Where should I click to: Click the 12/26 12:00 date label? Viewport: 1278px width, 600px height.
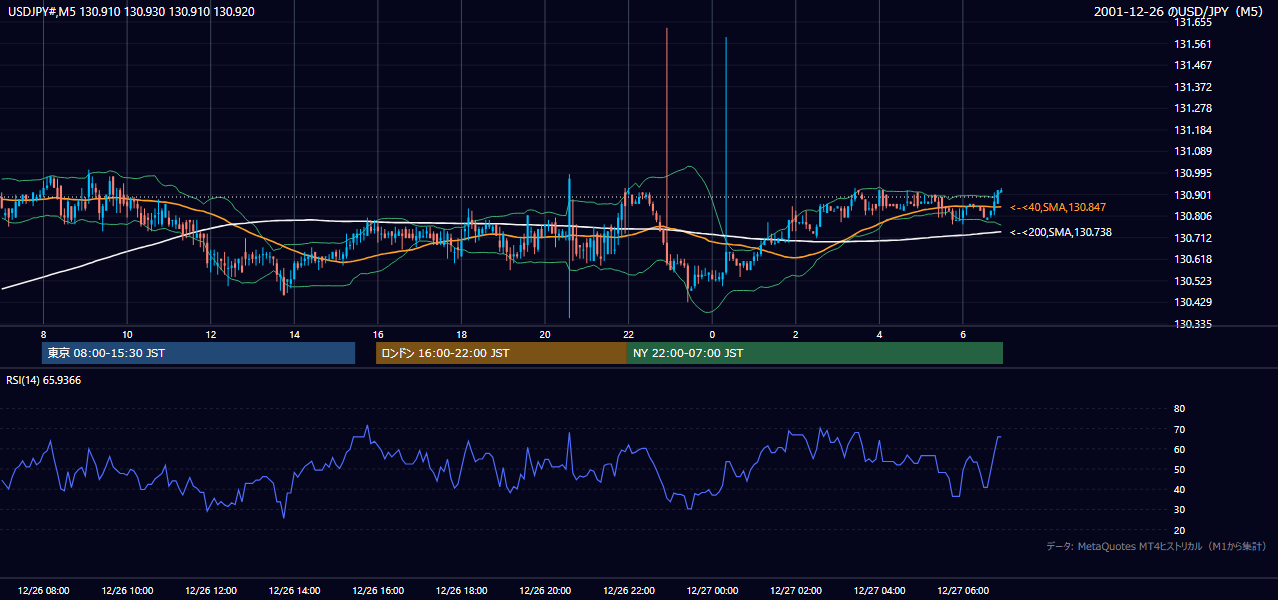coord(210,591)
